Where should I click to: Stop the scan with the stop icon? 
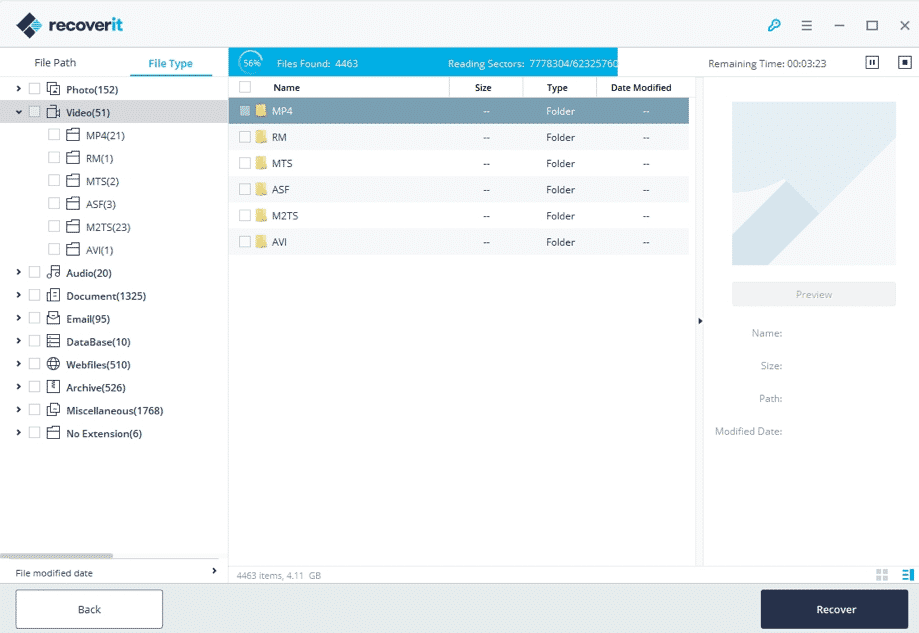click(x=904, y=63)
